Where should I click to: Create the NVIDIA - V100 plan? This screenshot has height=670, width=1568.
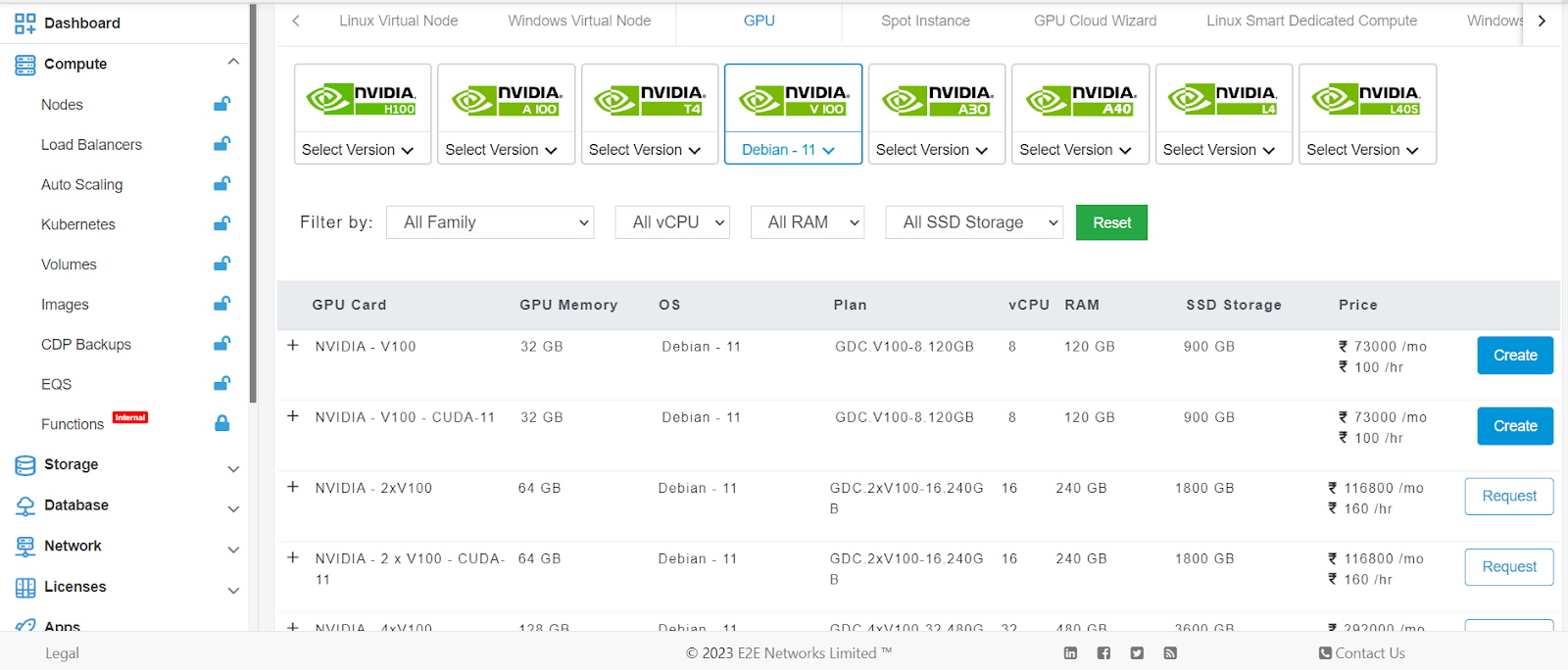pyautogui.click(x=1515, y=356)
